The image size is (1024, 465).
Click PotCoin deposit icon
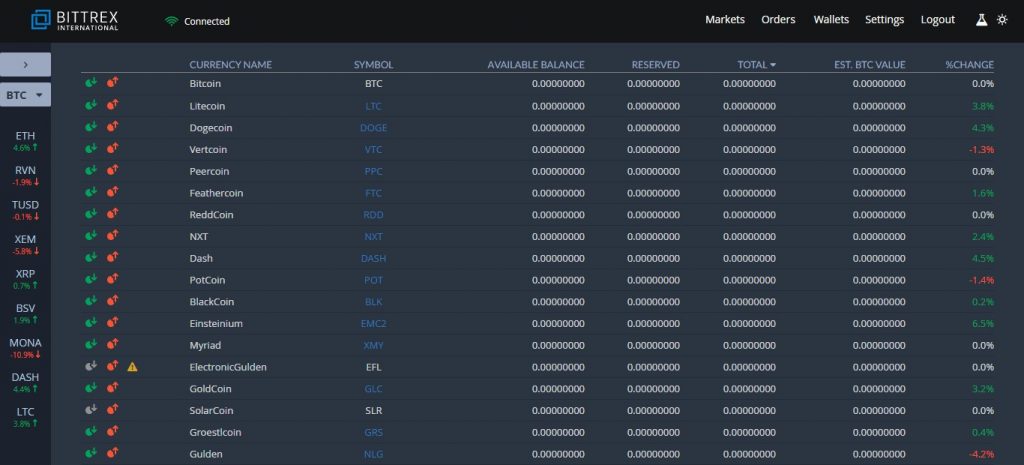pyautogui.click(x=91, y=279)
